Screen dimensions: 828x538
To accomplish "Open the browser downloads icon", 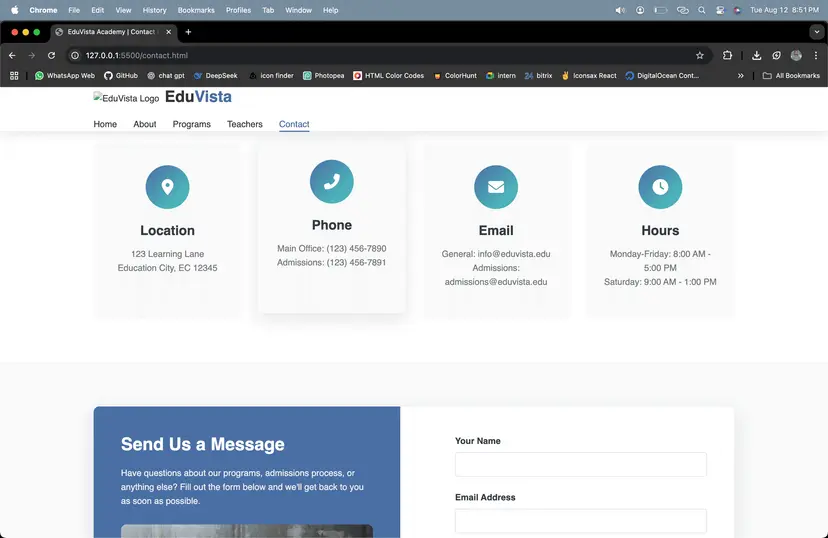I will tap(756, 56).
